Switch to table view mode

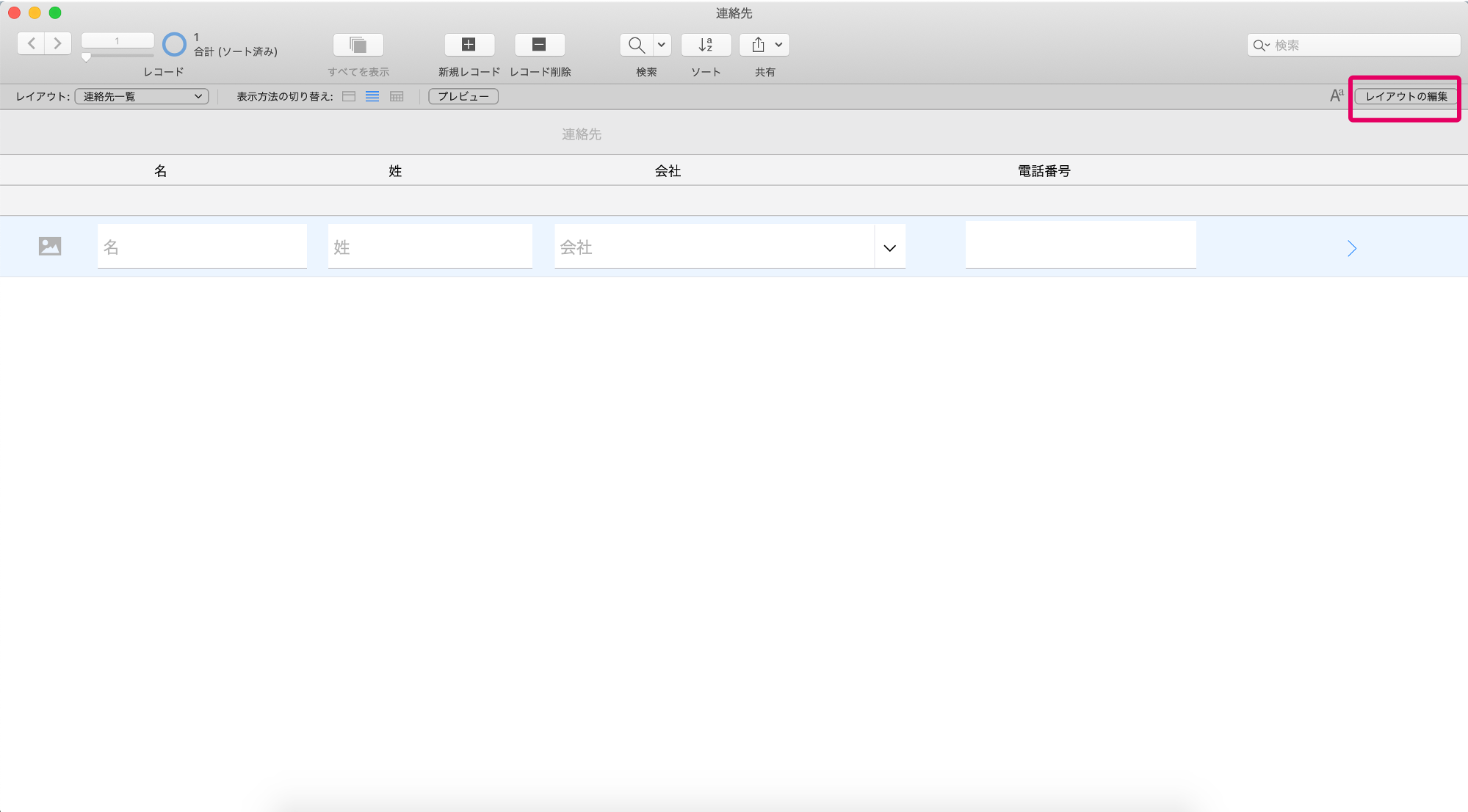coord(397,96)
